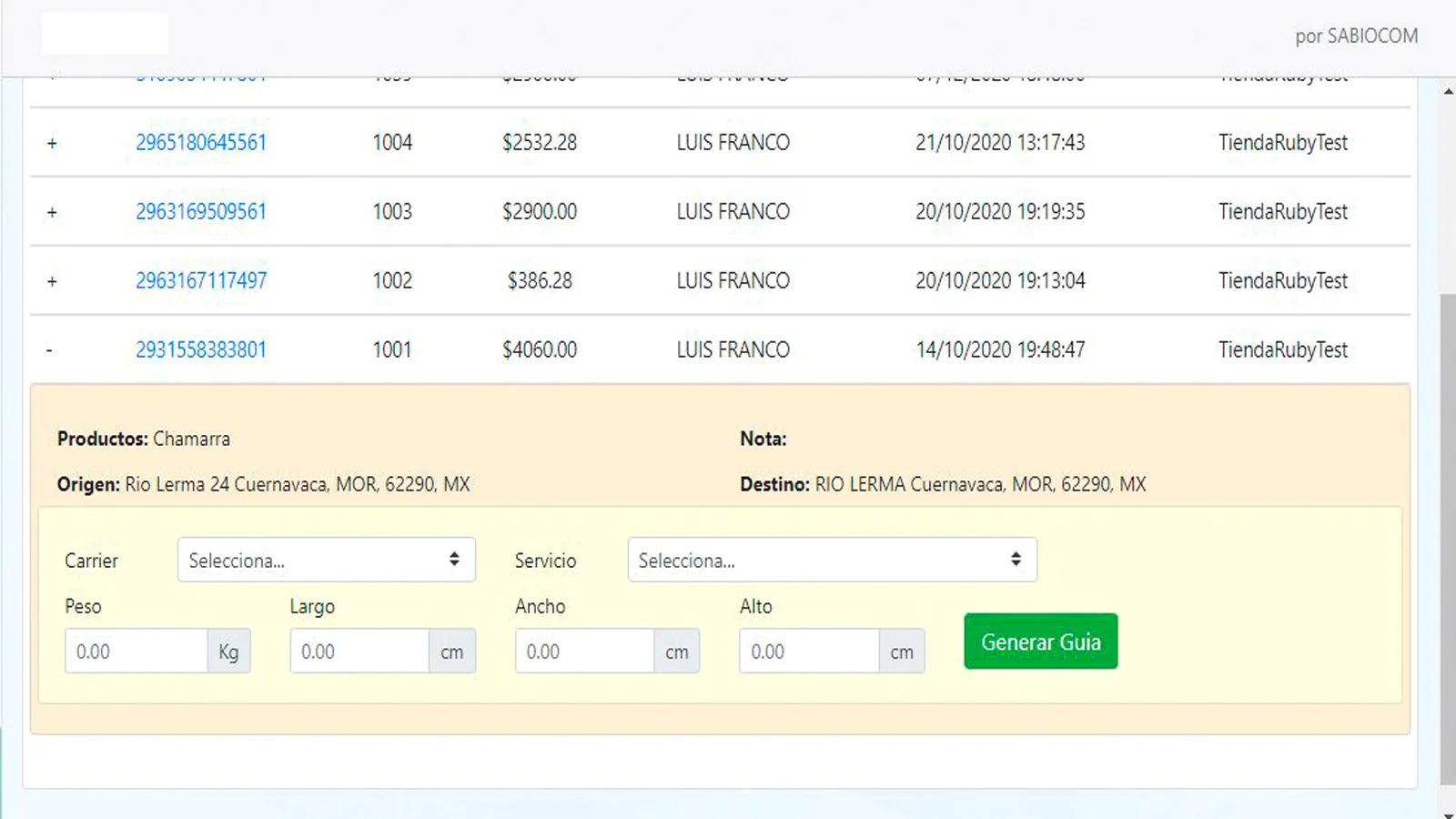Select order number 1002 cell
Image resolution: width=1456 pixels, height=819 pixels.
[392, 281]
